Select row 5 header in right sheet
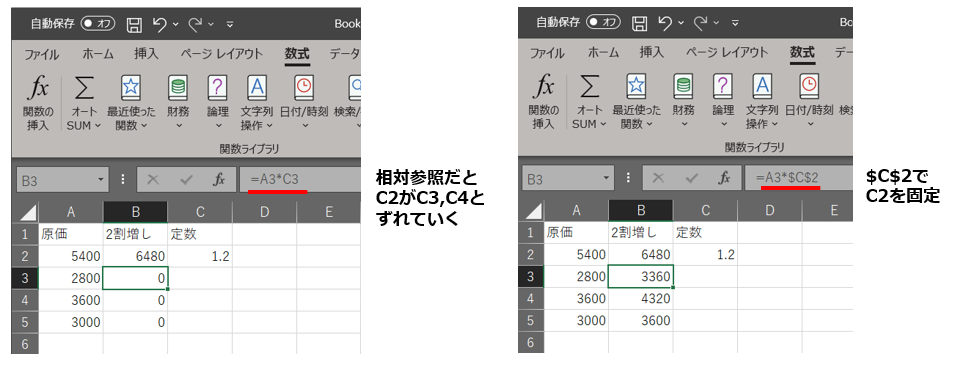Image resolution: width=955 pixels, height=366 pixels. (530, 320)
